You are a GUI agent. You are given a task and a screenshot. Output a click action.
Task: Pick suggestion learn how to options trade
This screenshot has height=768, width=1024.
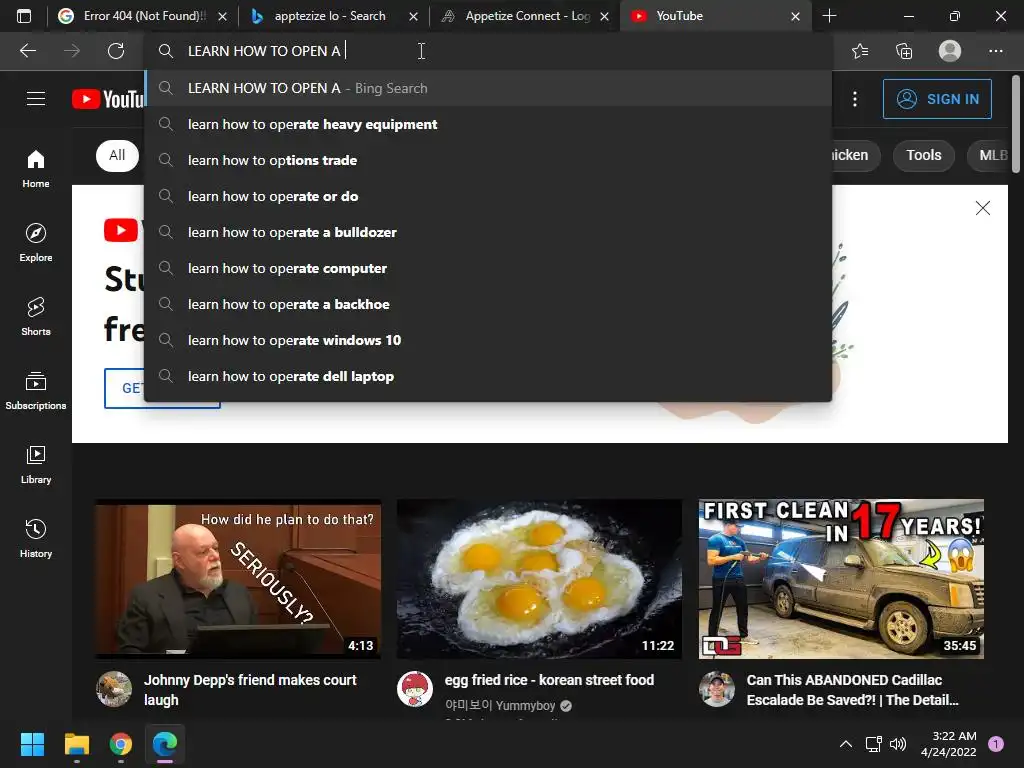[x=488, y=160]
